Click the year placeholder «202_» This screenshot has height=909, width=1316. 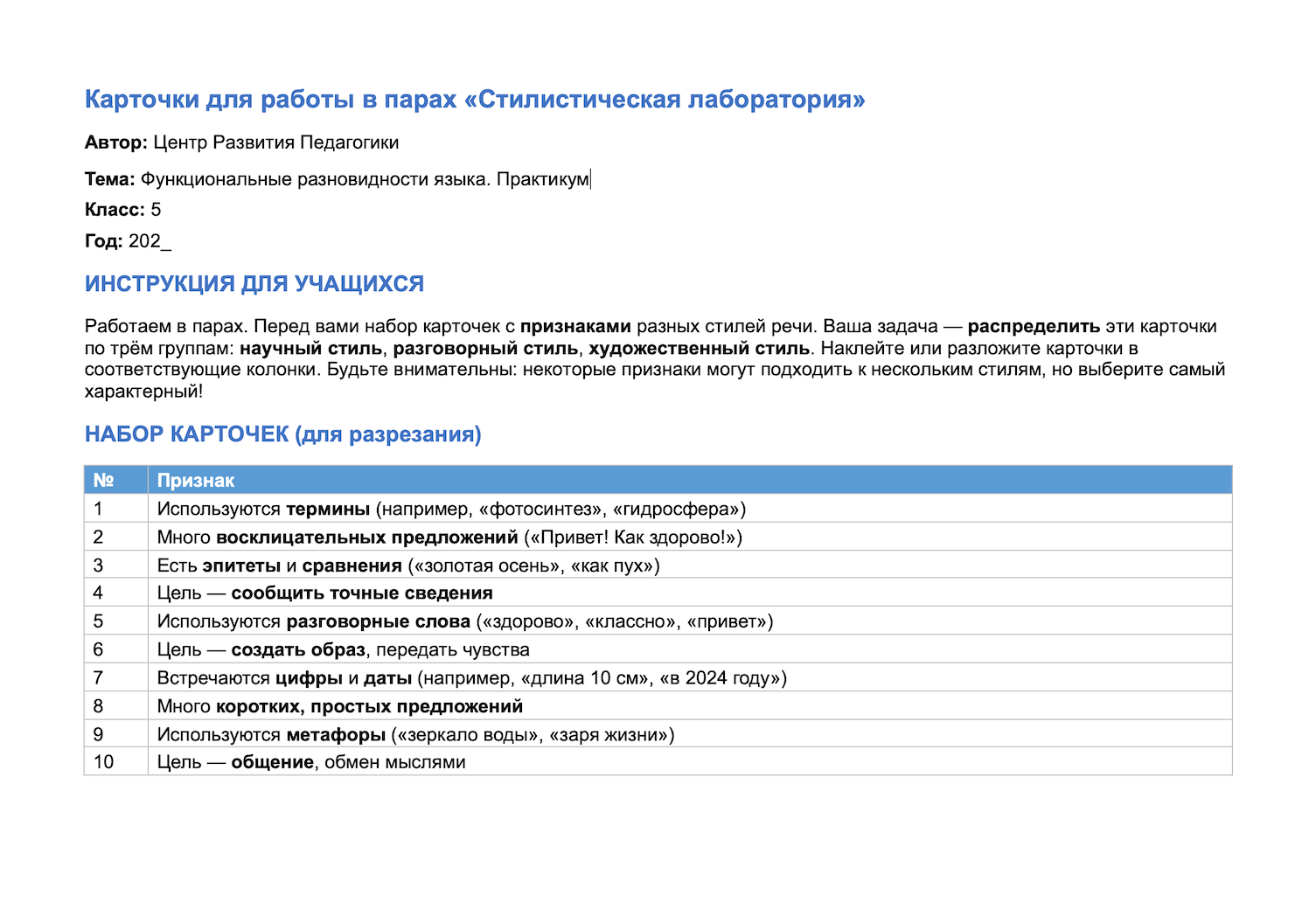150,241
